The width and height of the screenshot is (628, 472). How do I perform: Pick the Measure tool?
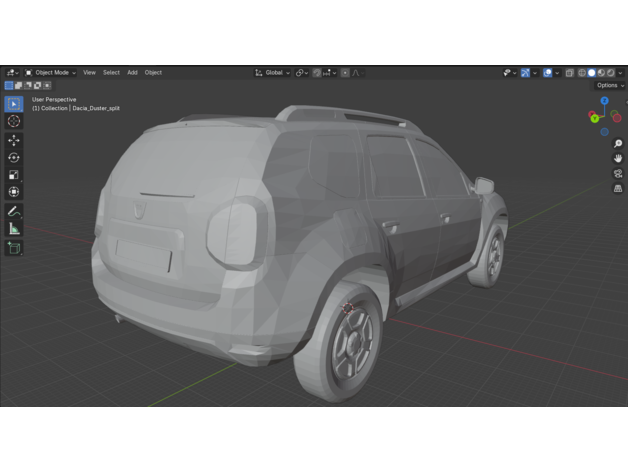pos(14,229)
